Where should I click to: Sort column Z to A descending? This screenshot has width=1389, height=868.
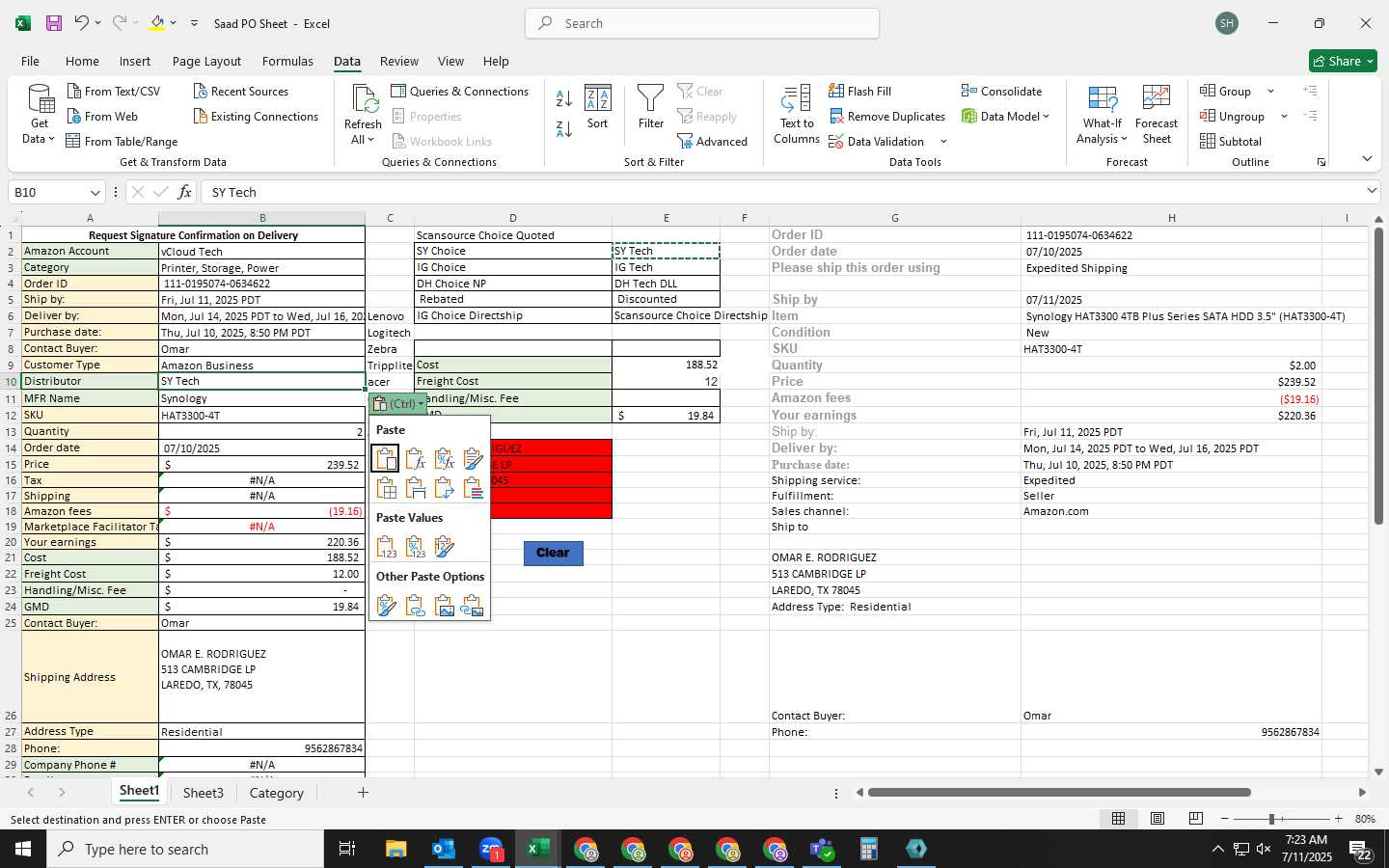pos(564,128)
